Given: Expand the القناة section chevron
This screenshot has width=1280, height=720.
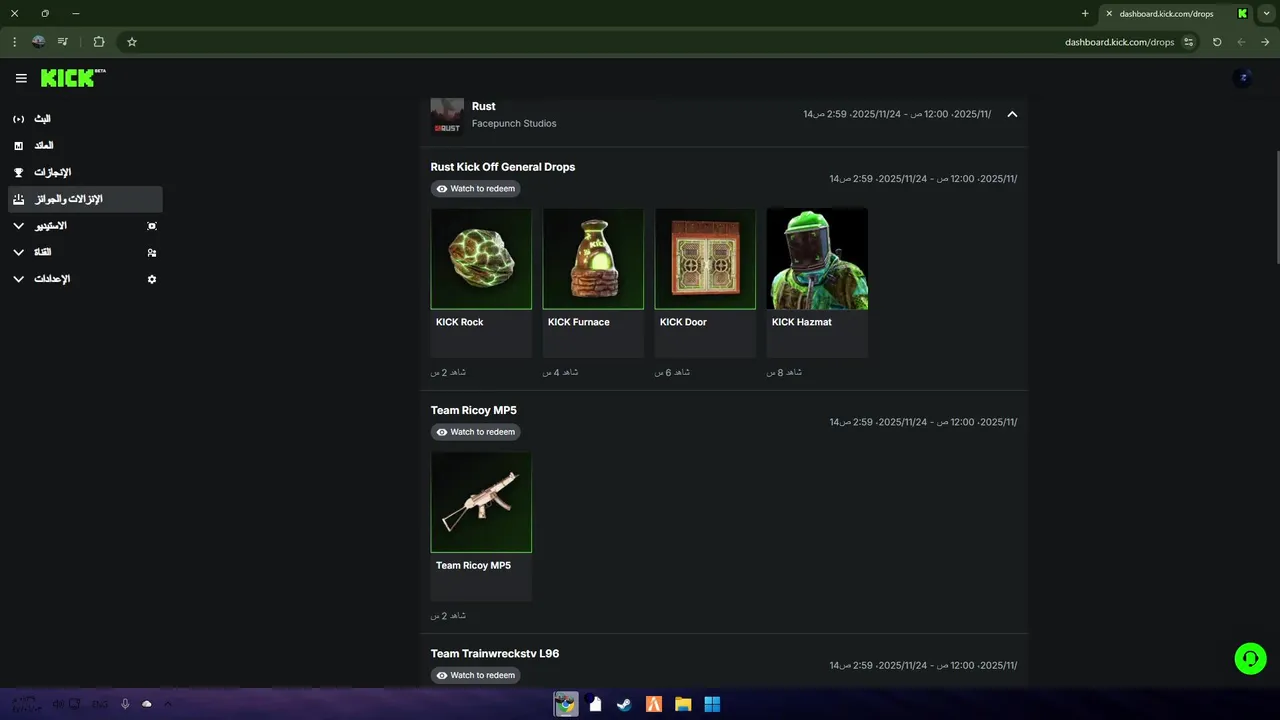Looking at the screenshot, I should (x=18, y=253).
